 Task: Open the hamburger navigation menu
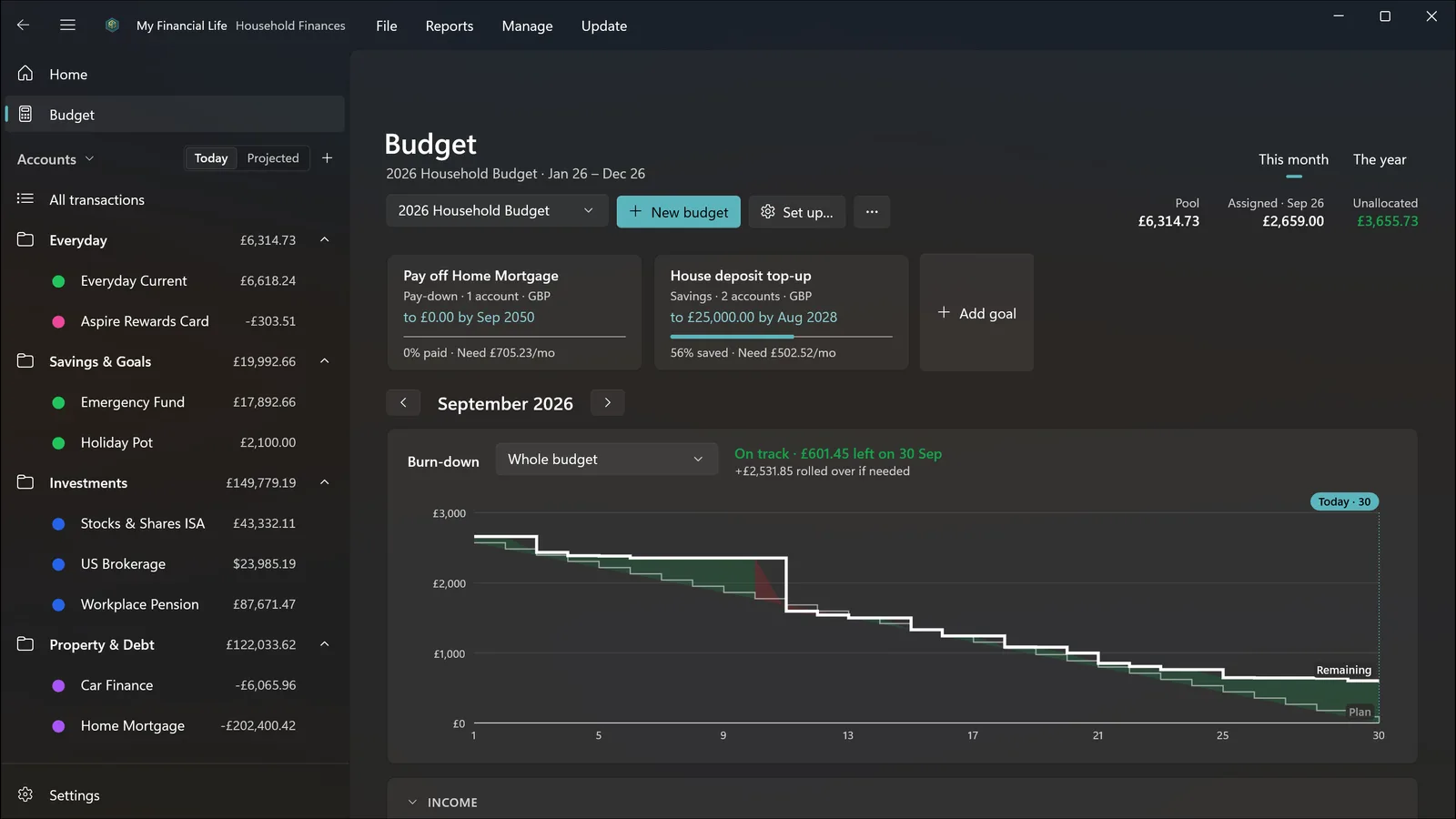coord(67,25)
